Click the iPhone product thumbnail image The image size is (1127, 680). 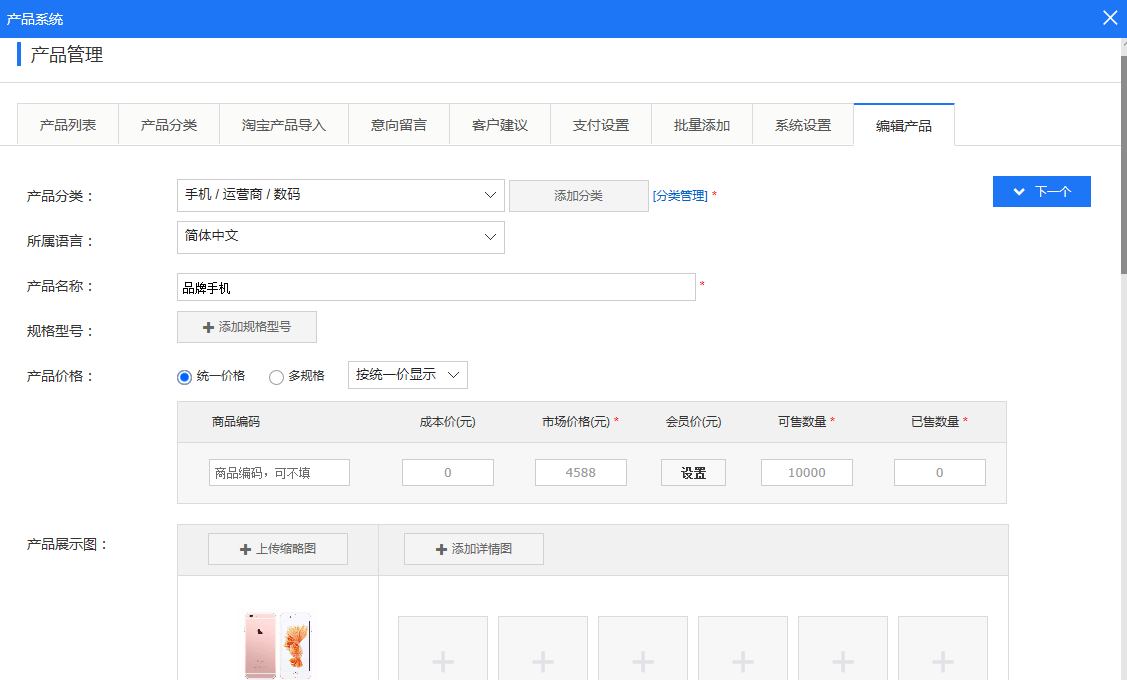click(280, 645)
